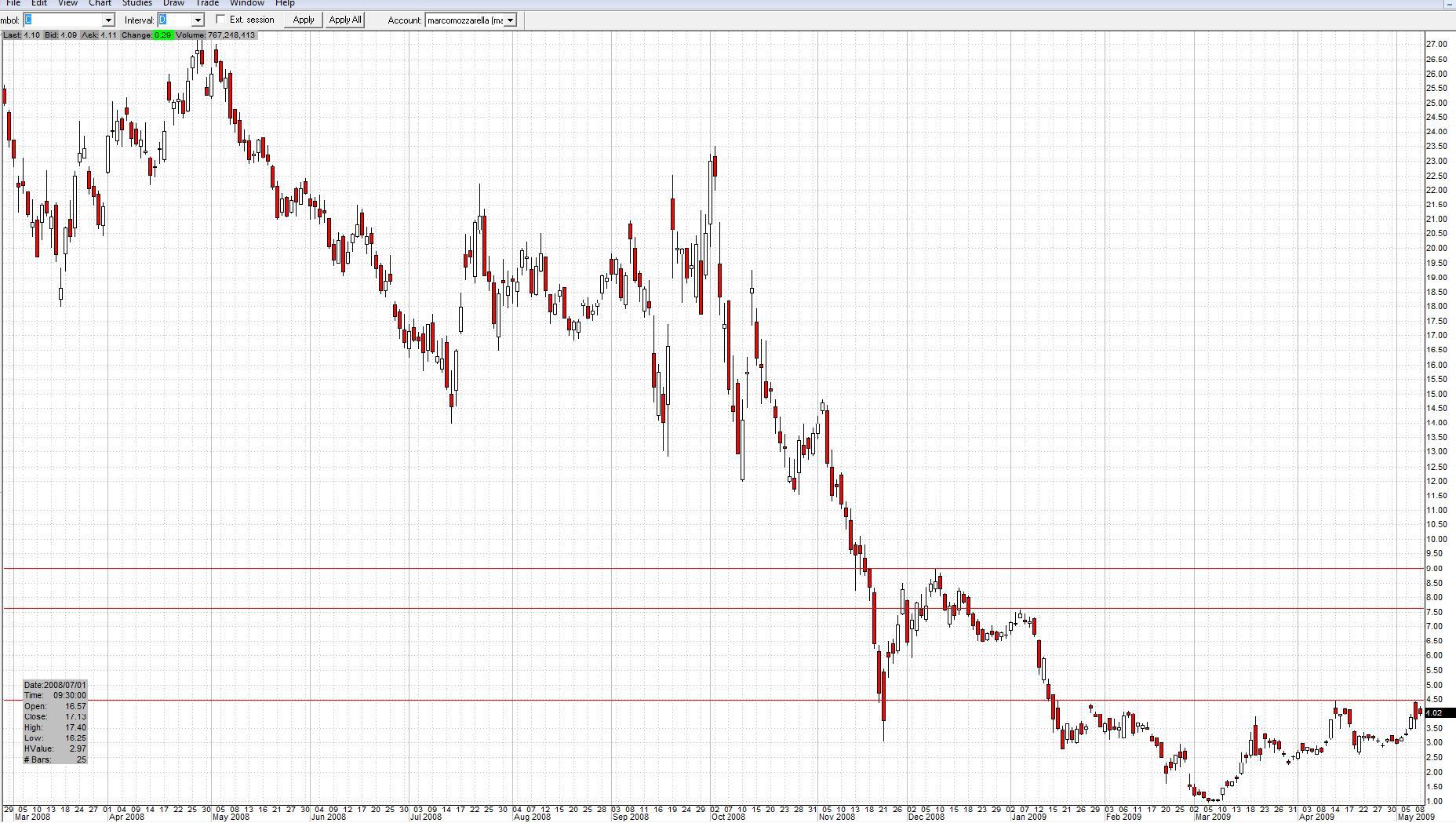The width and height of the screenshot is (1456, 823).
Task: Open the File menu
Action: [13, 4]
